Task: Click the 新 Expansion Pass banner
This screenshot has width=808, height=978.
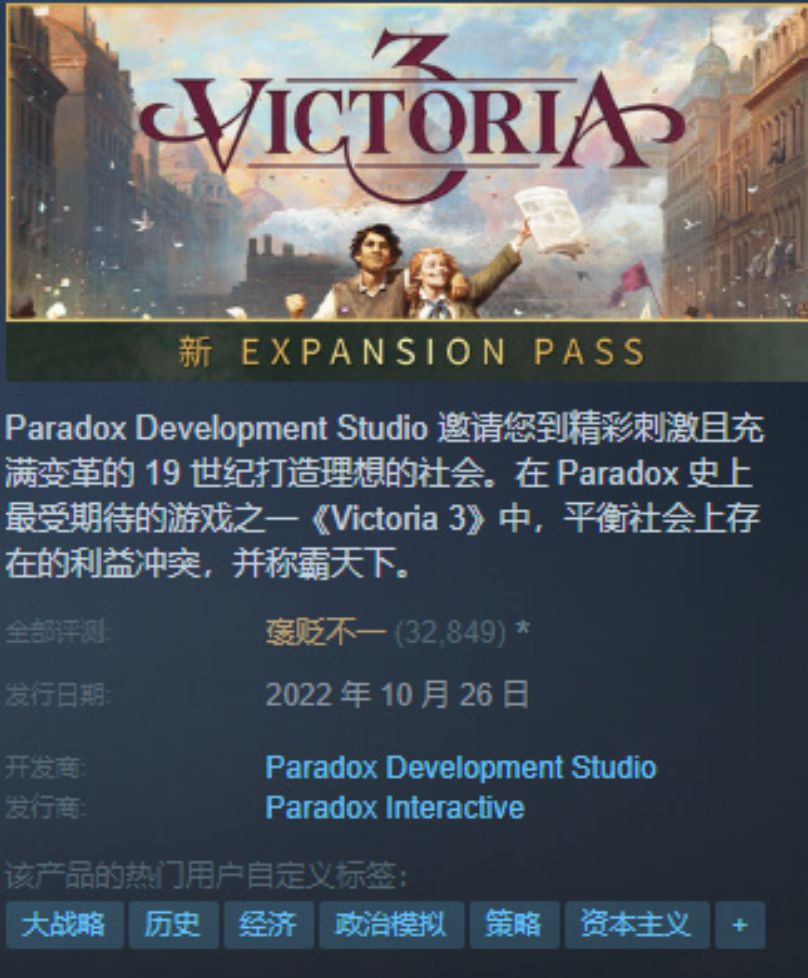Action: pyautogui.click(x=407, y=352)
